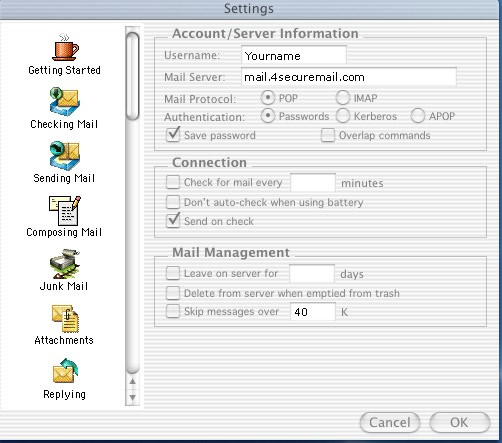The height and width of the screenshot is (443, 502).
Task: Click the Skip messages over size field
Action: (x=313, y=312)
